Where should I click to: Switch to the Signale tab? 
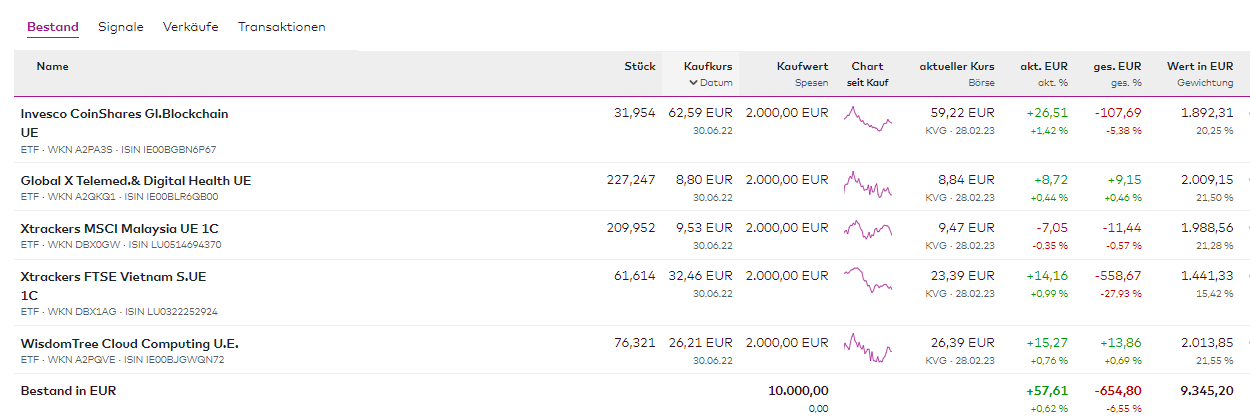pyautogui.click(x=120, y=27)
